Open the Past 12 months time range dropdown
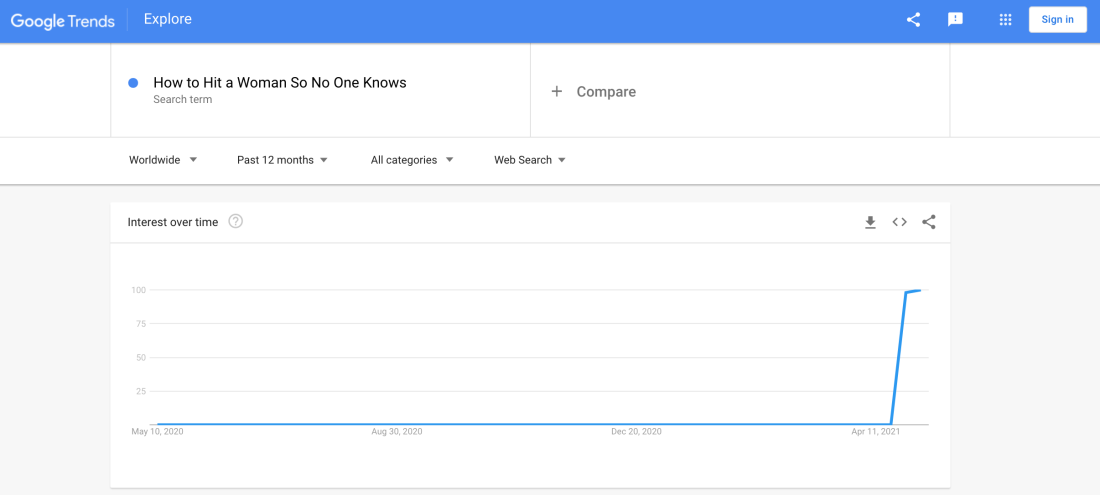Screen dimensions: 1100x495 [x=282, y=160]
